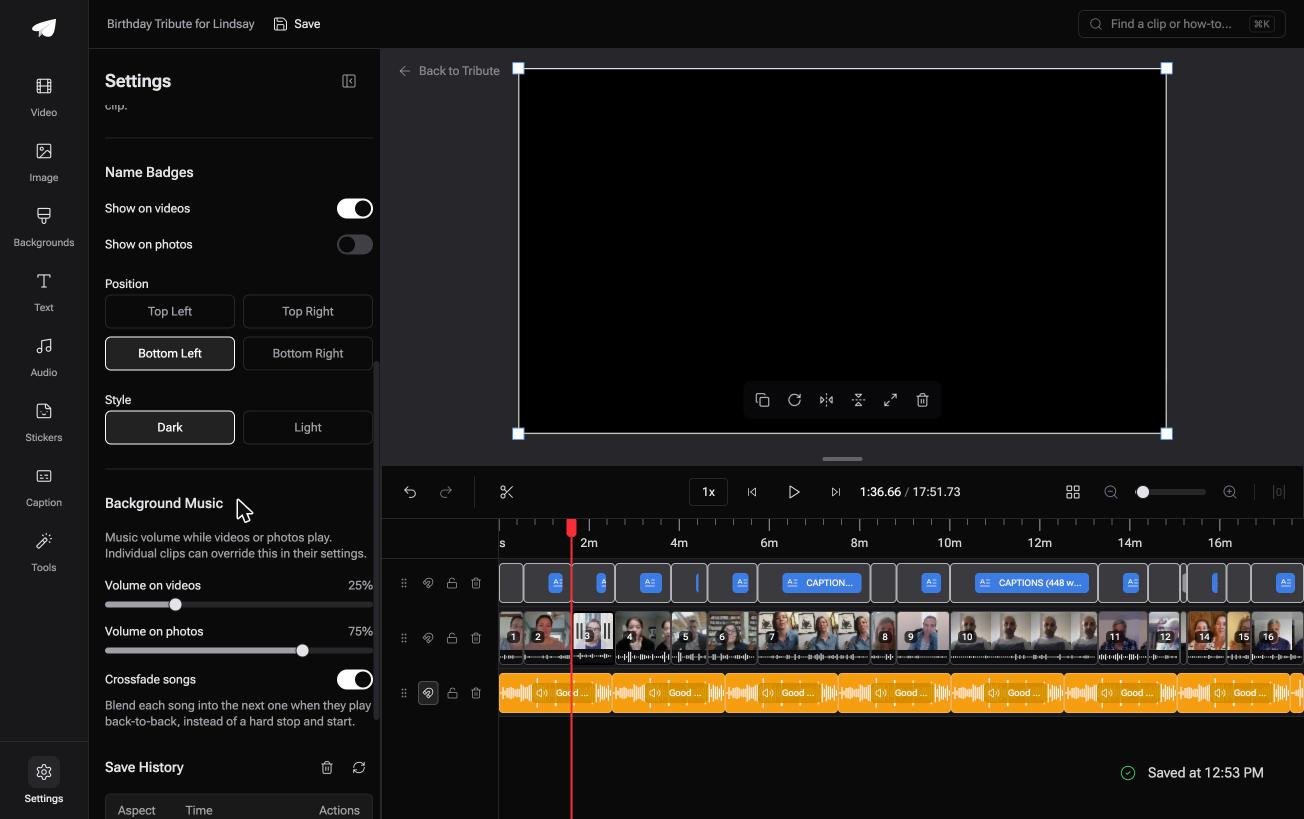Viewport: 1304px width, 819px height.
Task: Click the red playhead marker
Action: (572, 527)
